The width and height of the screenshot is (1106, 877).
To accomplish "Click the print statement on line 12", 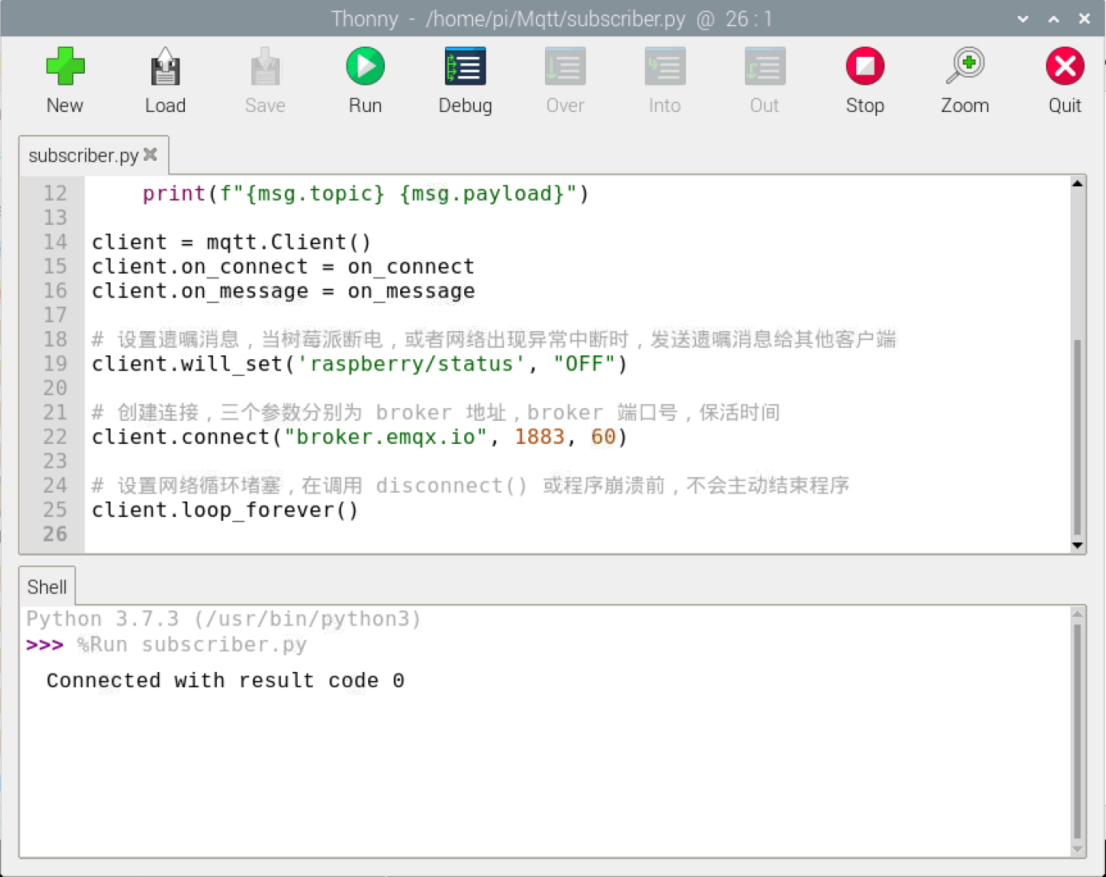I will [365, 193].
